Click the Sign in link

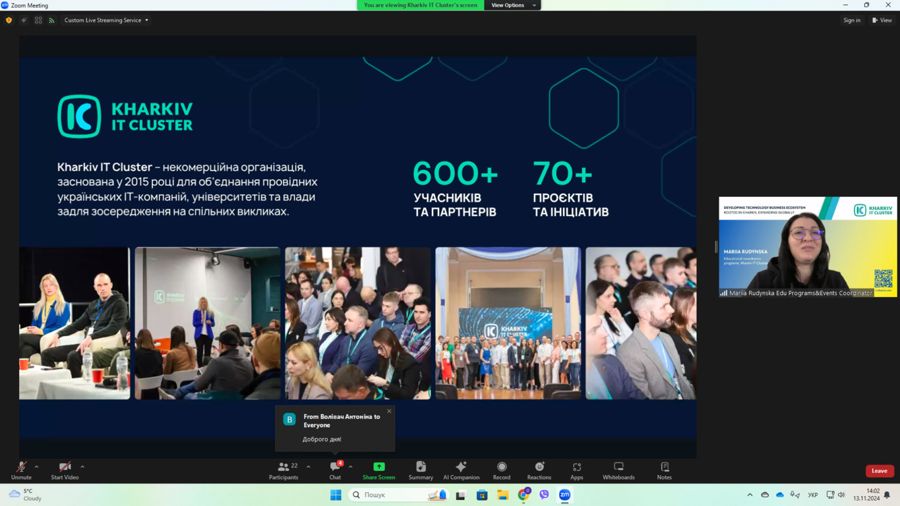[852, 20]
